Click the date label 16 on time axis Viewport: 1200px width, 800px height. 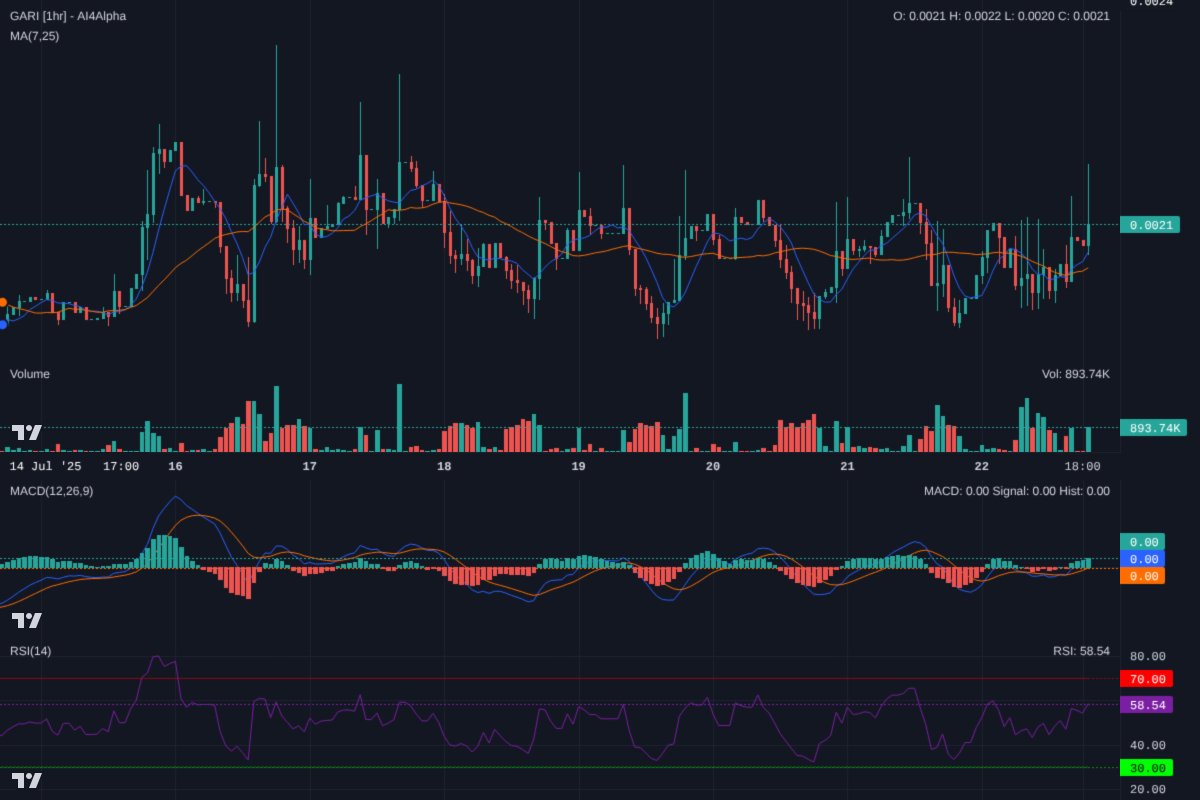(x=175, y=466)
